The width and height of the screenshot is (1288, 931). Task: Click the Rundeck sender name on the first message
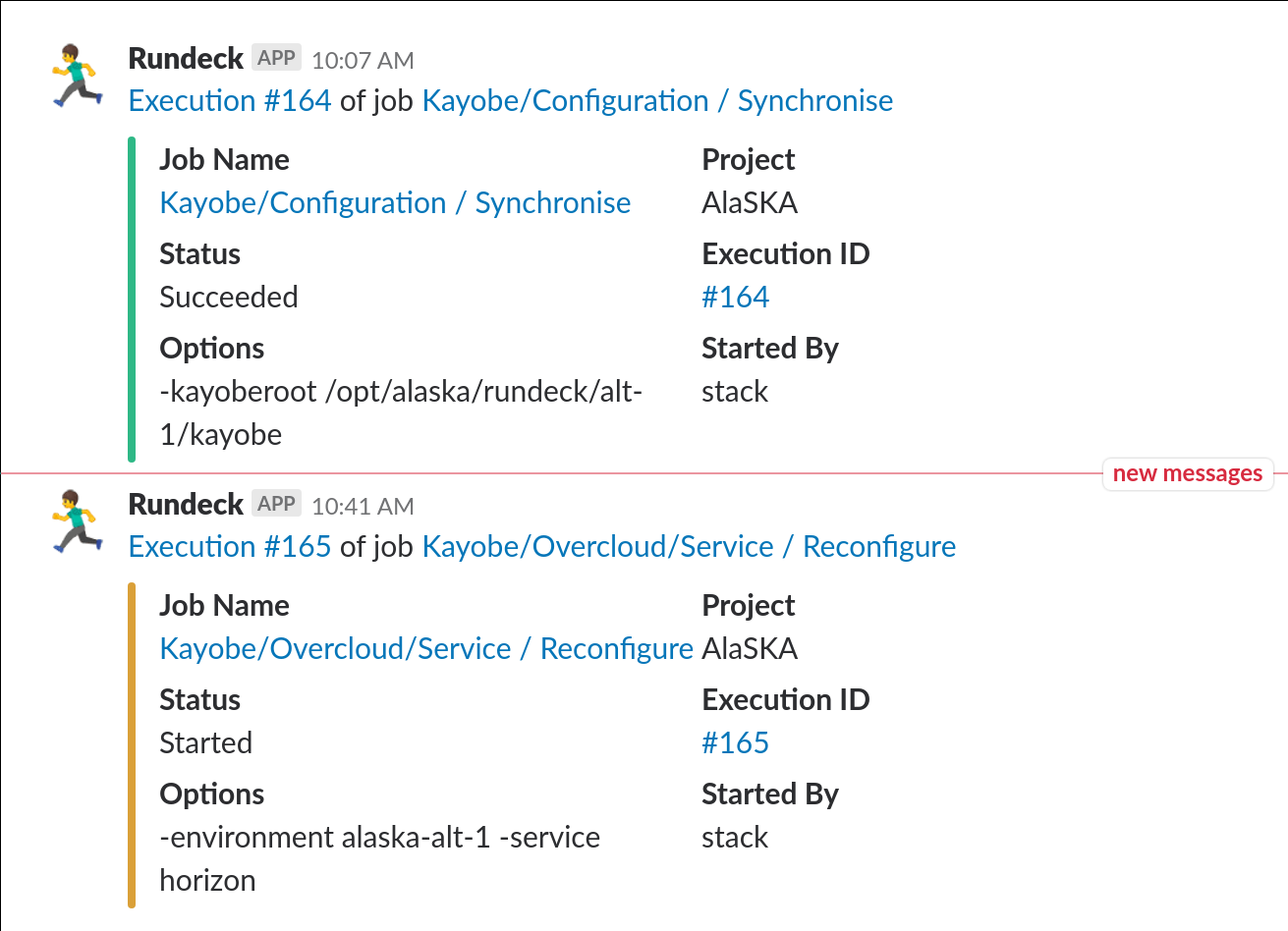click(186, 59)
